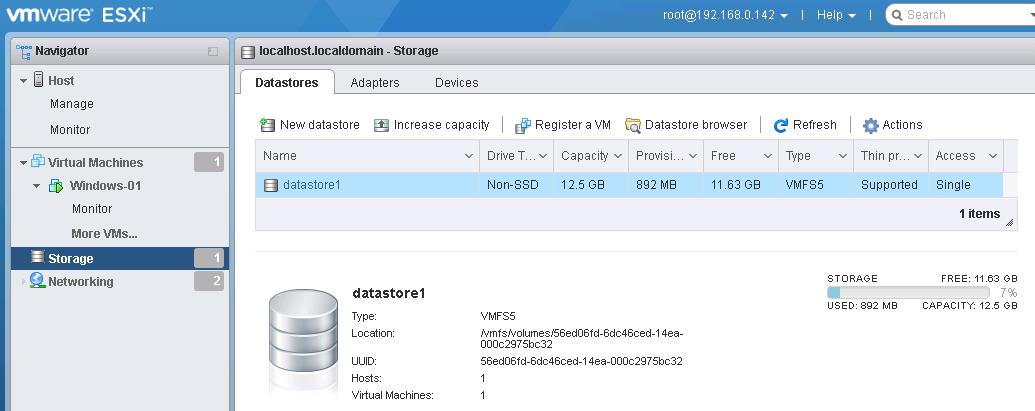Viewport: 1035px width, 411px height.
Task: Open the Help dropdown menu
Action: (836, 15)
